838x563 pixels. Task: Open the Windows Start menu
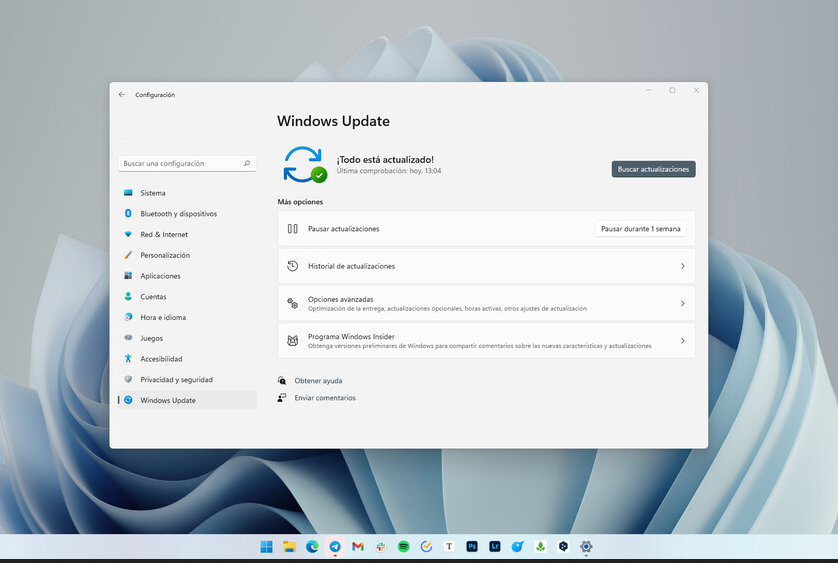(266, 546)
